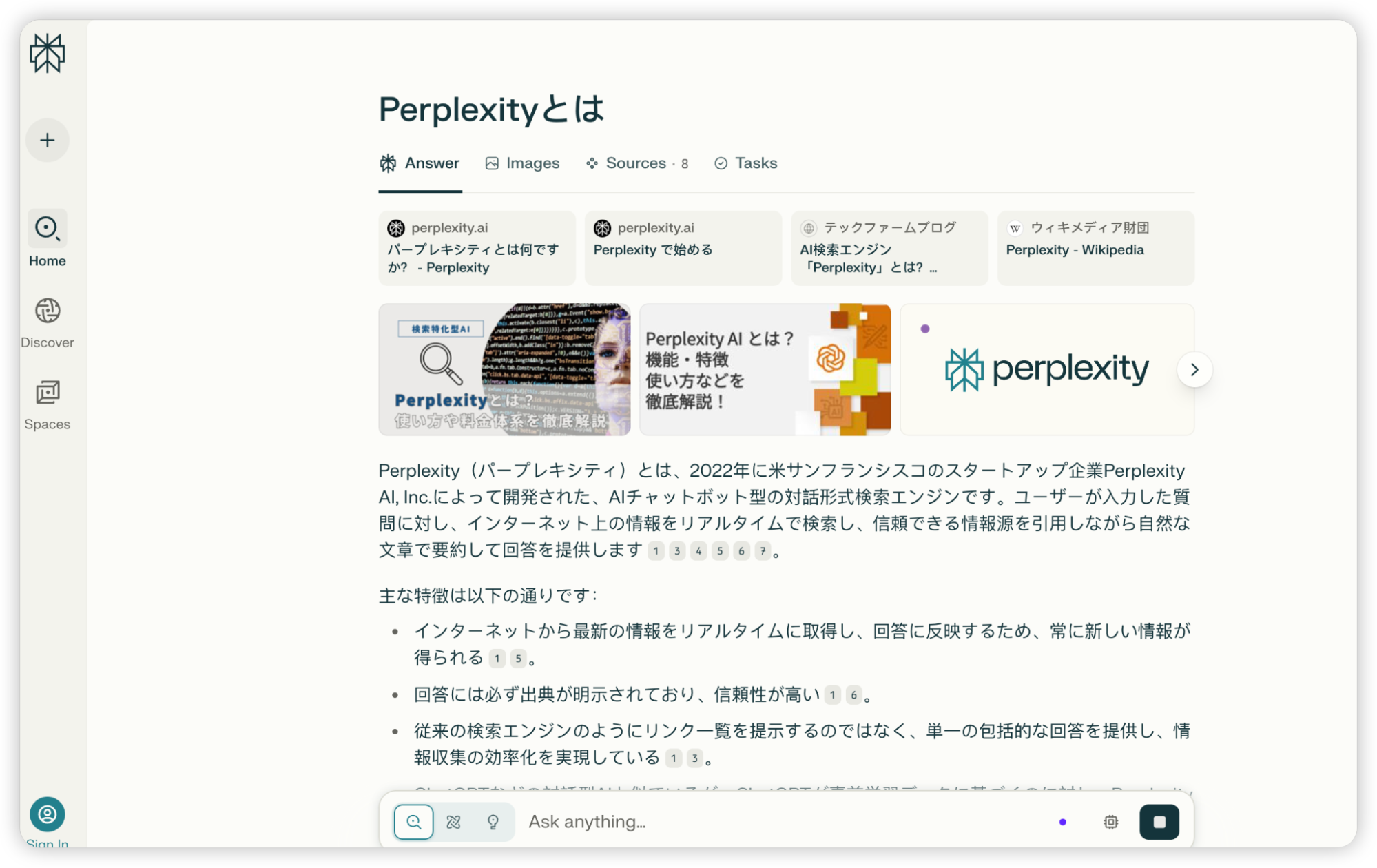Click the Discover label in the sidebar

tap(48, 342)
